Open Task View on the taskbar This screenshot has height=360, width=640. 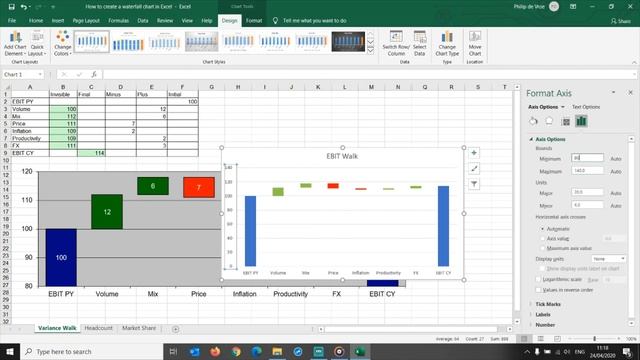pyautogui.click(x=173, y=351)
